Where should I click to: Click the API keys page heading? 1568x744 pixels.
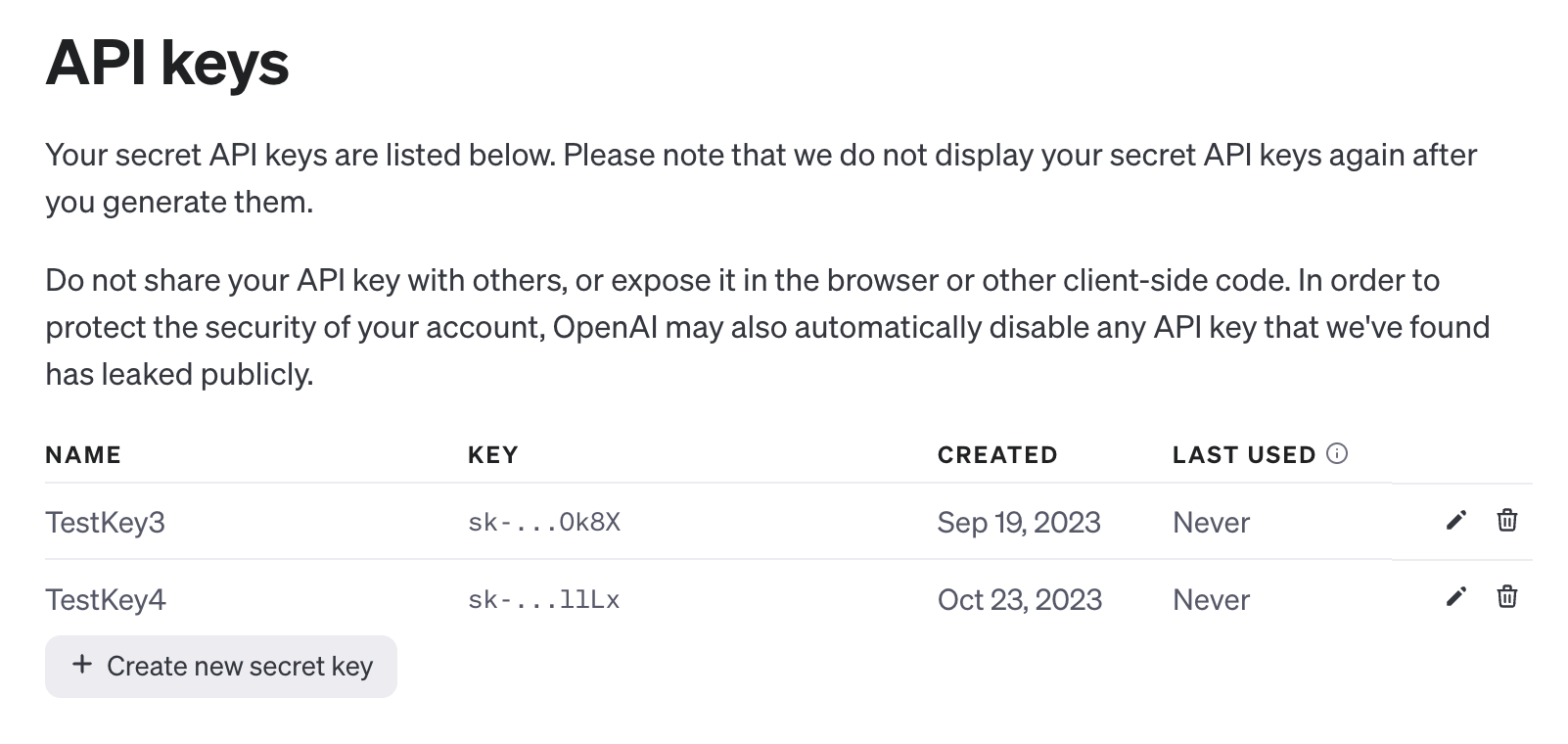(167, 64)
